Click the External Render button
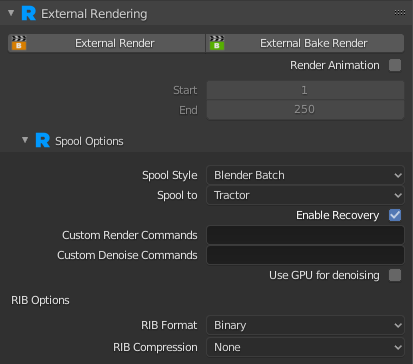The height and width of the screenshot is (364, 413). pyautogui.click(x=107, y=43)
